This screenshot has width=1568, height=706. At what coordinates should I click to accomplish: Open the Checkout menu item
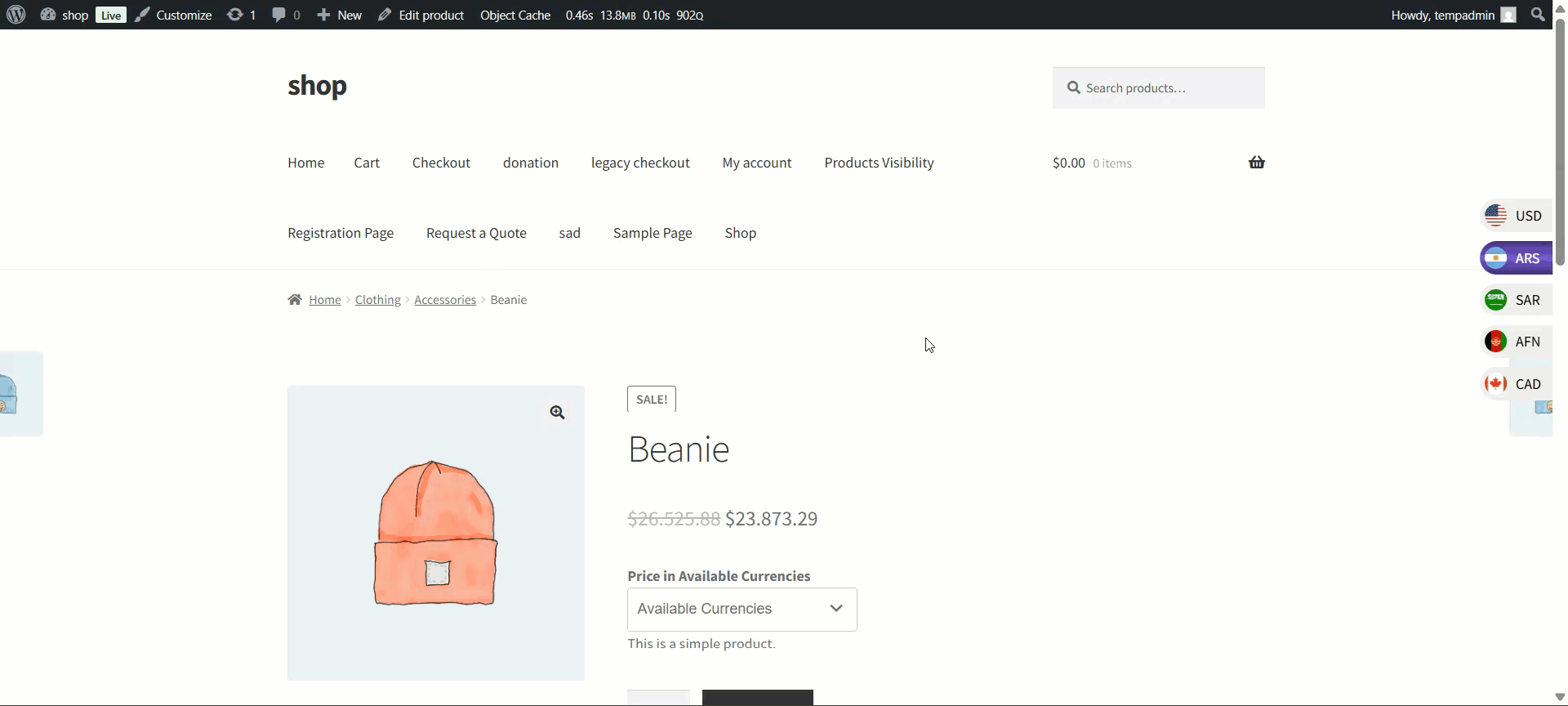click(x=441, y=163)
